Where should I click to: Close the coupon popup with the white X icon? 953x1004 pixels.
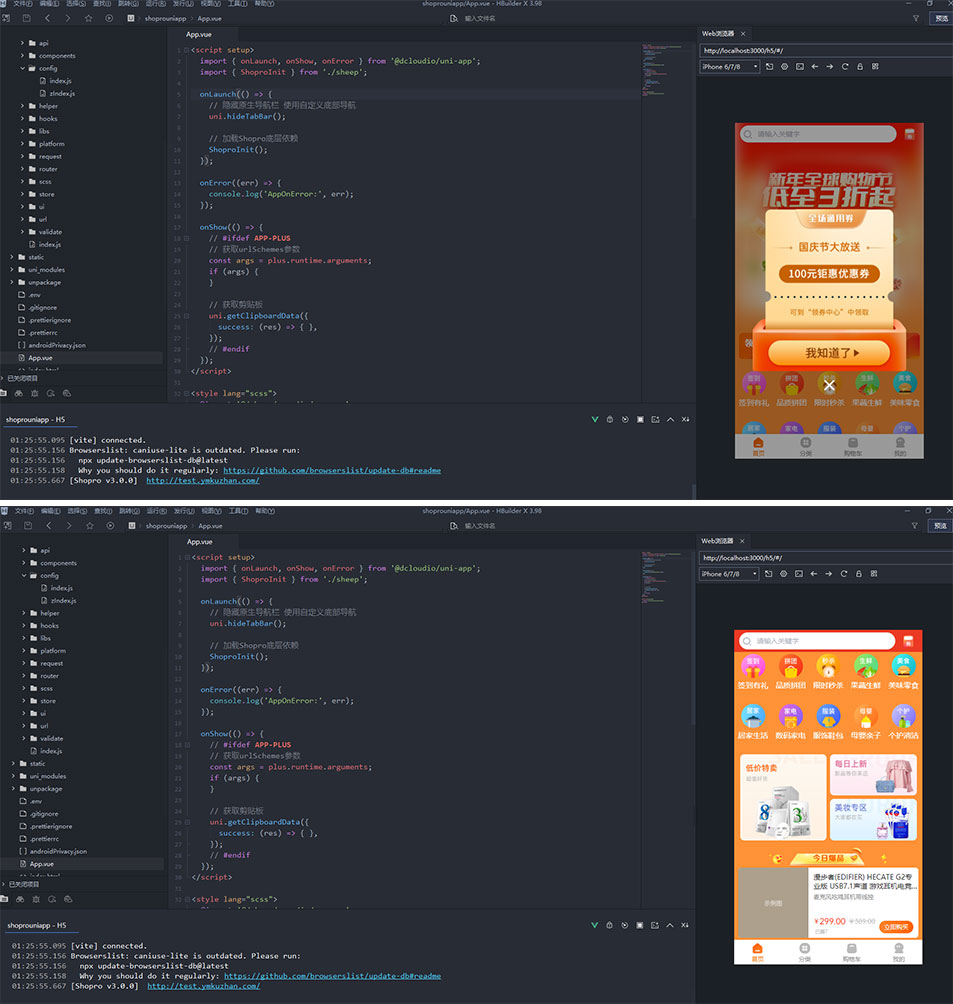coord(828,385)
